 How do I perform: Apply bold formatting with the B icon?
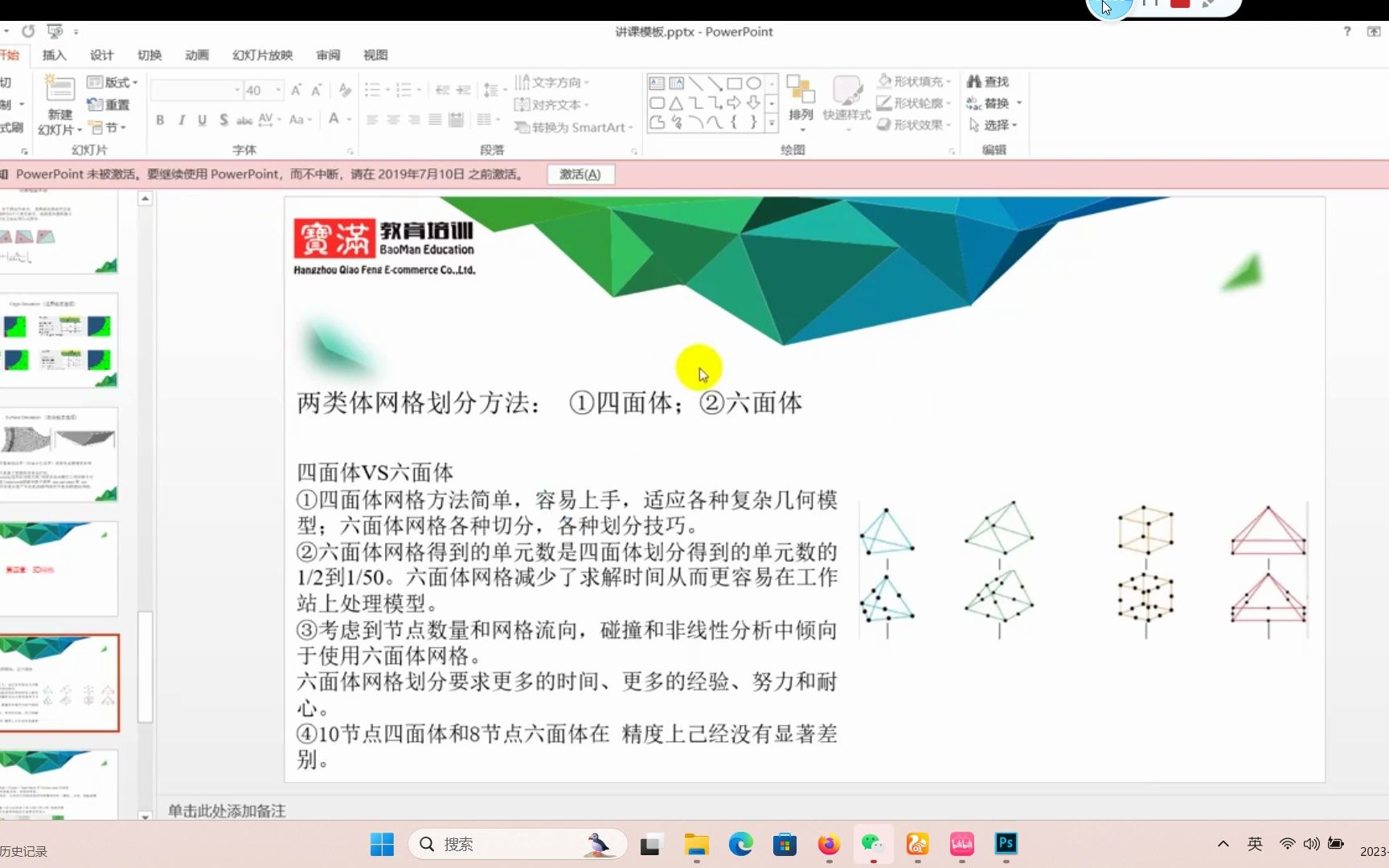[x=159, y=120]
